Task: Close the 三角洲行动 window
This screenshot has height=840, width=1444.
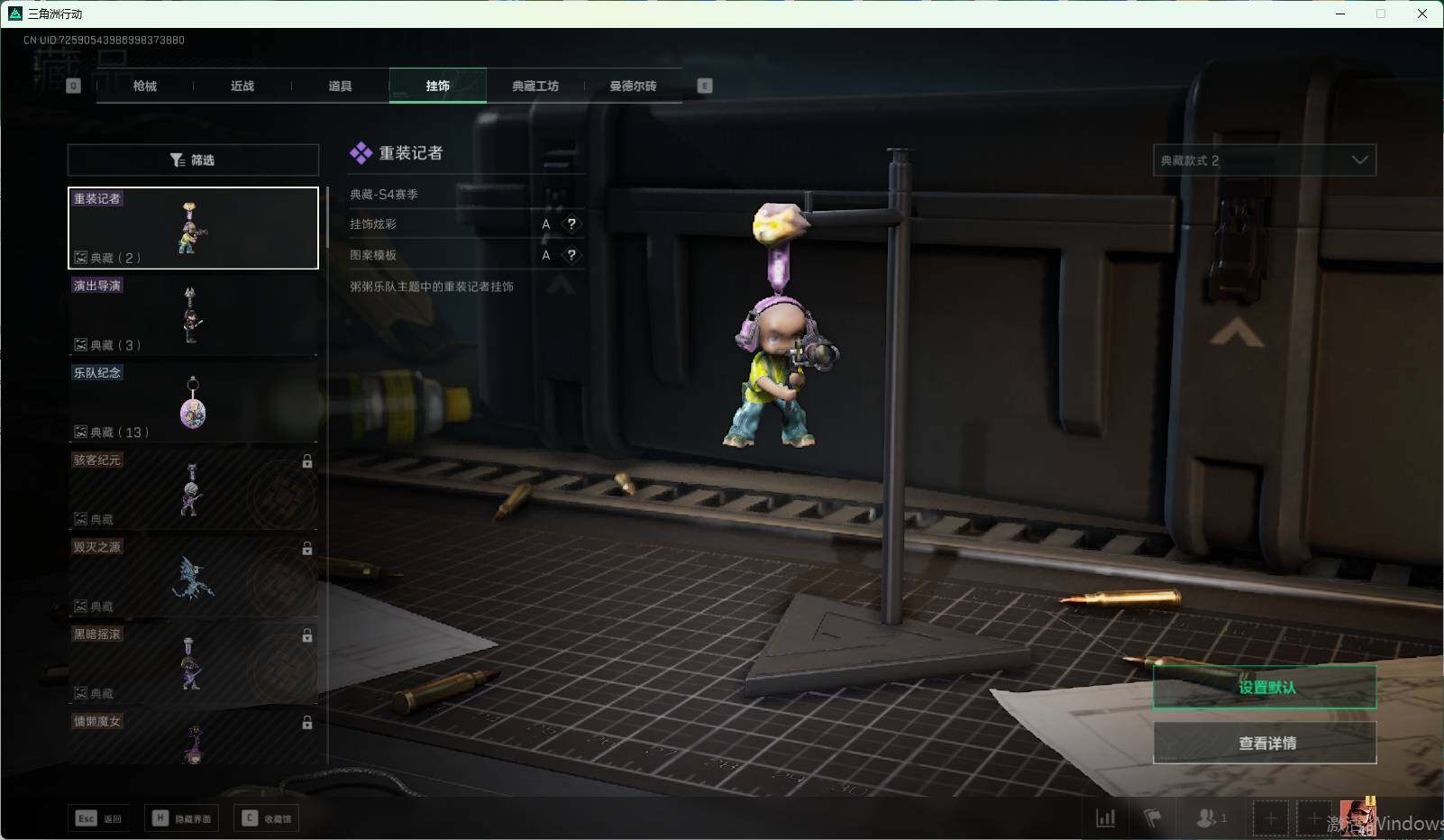Action: coord(1422,14)
